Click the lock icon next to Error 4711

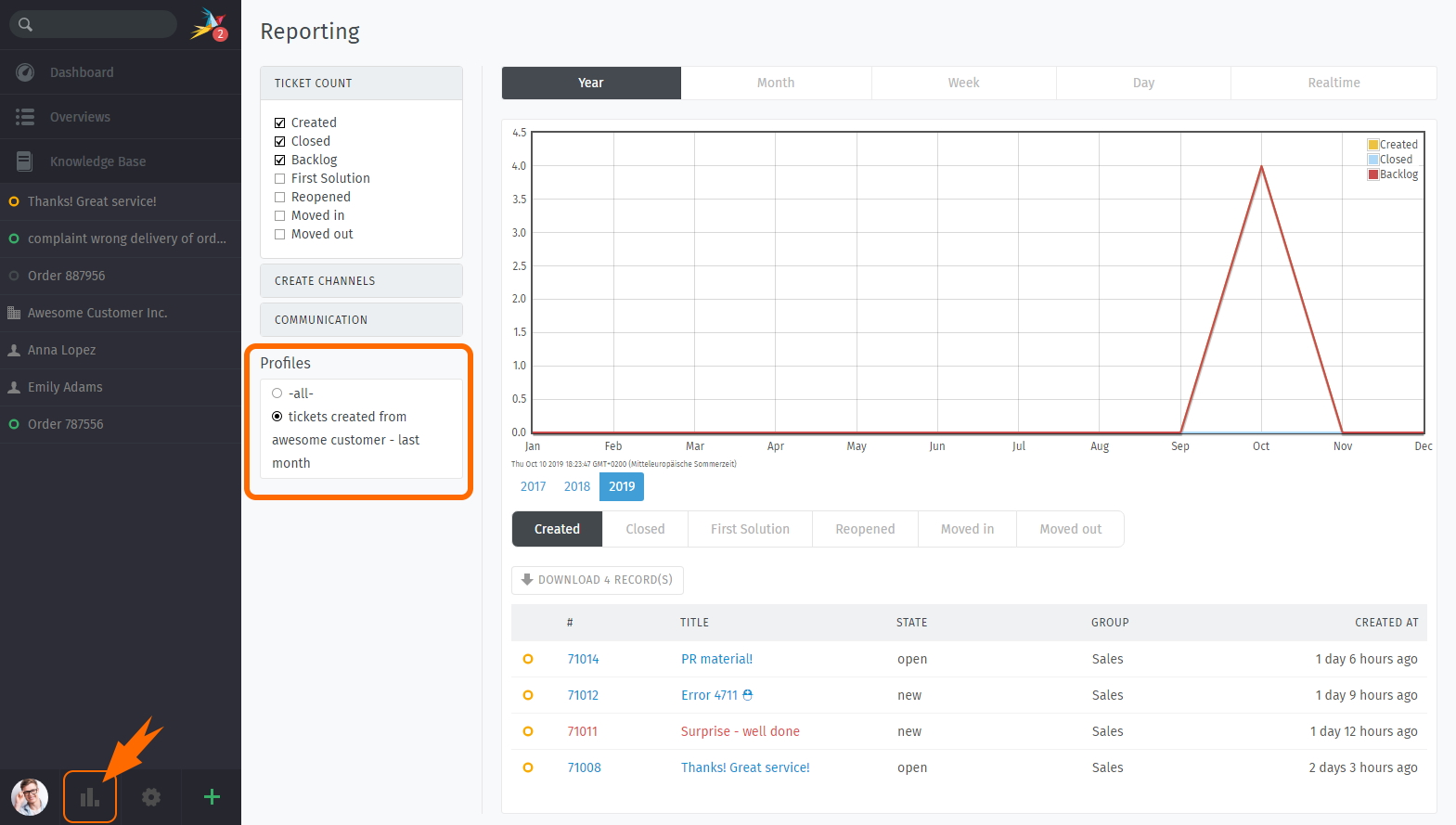(x=748, y=694)
